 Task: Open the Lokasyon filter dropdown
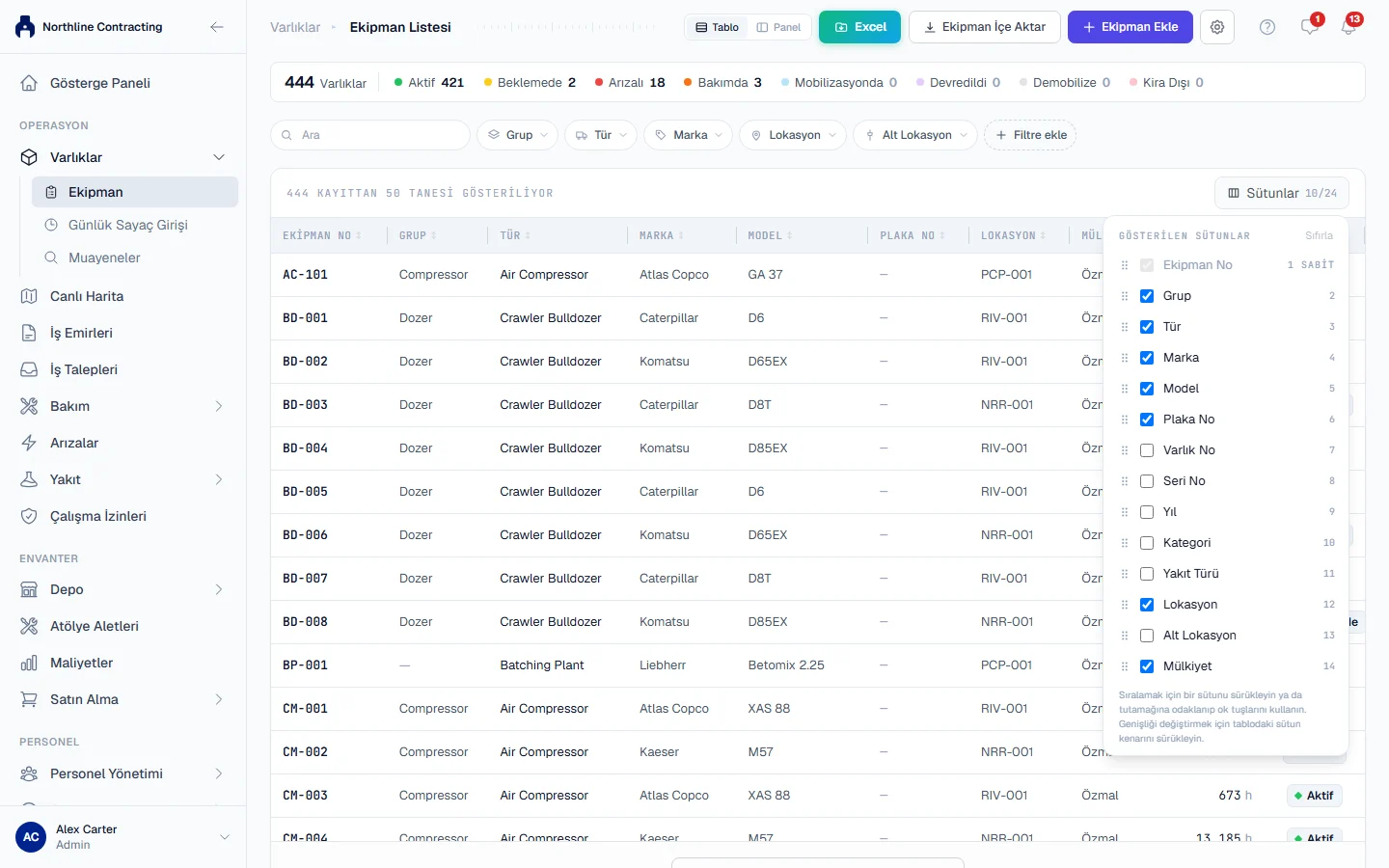(793, 135)
